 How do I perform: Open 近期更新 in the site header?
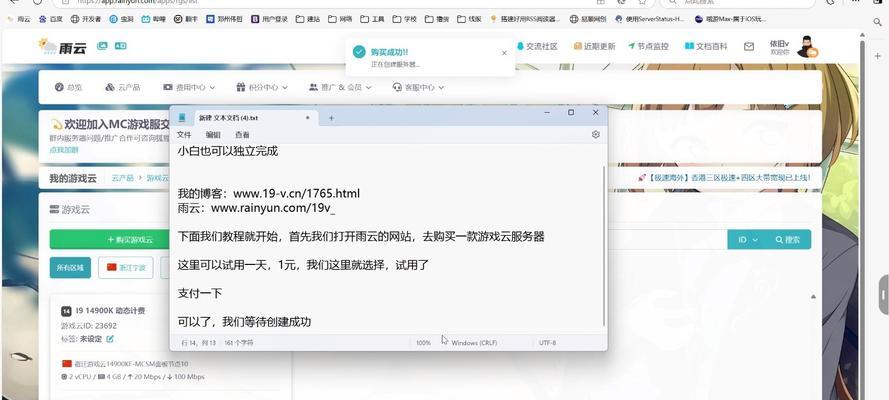594,46
